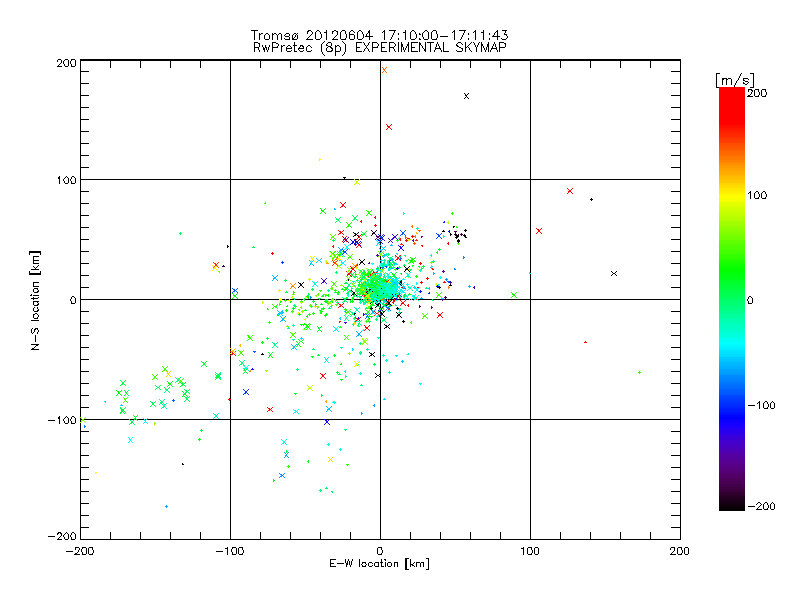This screenshot has height=600, width=800.
Task: Pick the black bottom of the colorbar
Action: (732, 503)
